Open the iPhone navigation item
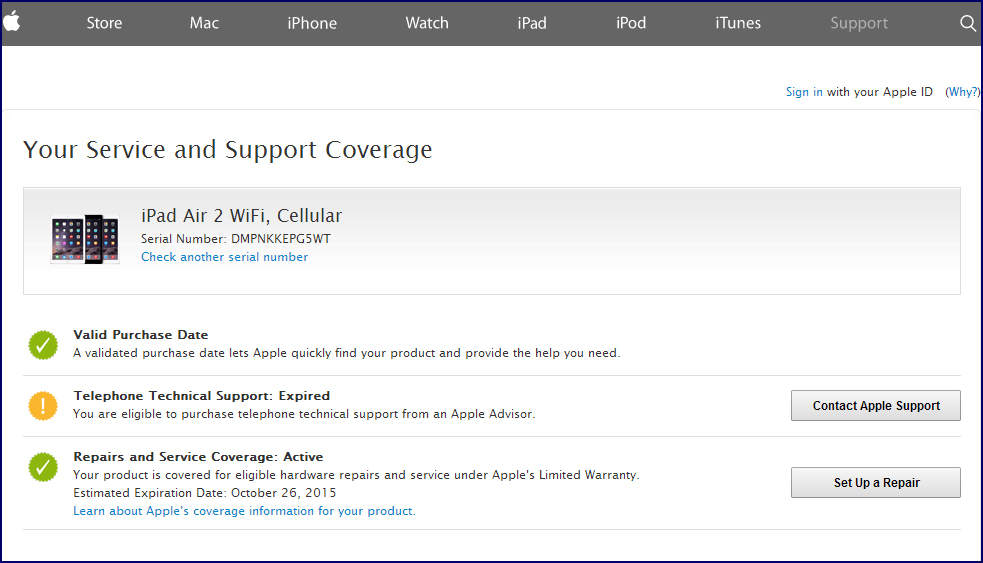Image resolution: width=983 pixels, height=563 pixels. click(312, 23)
